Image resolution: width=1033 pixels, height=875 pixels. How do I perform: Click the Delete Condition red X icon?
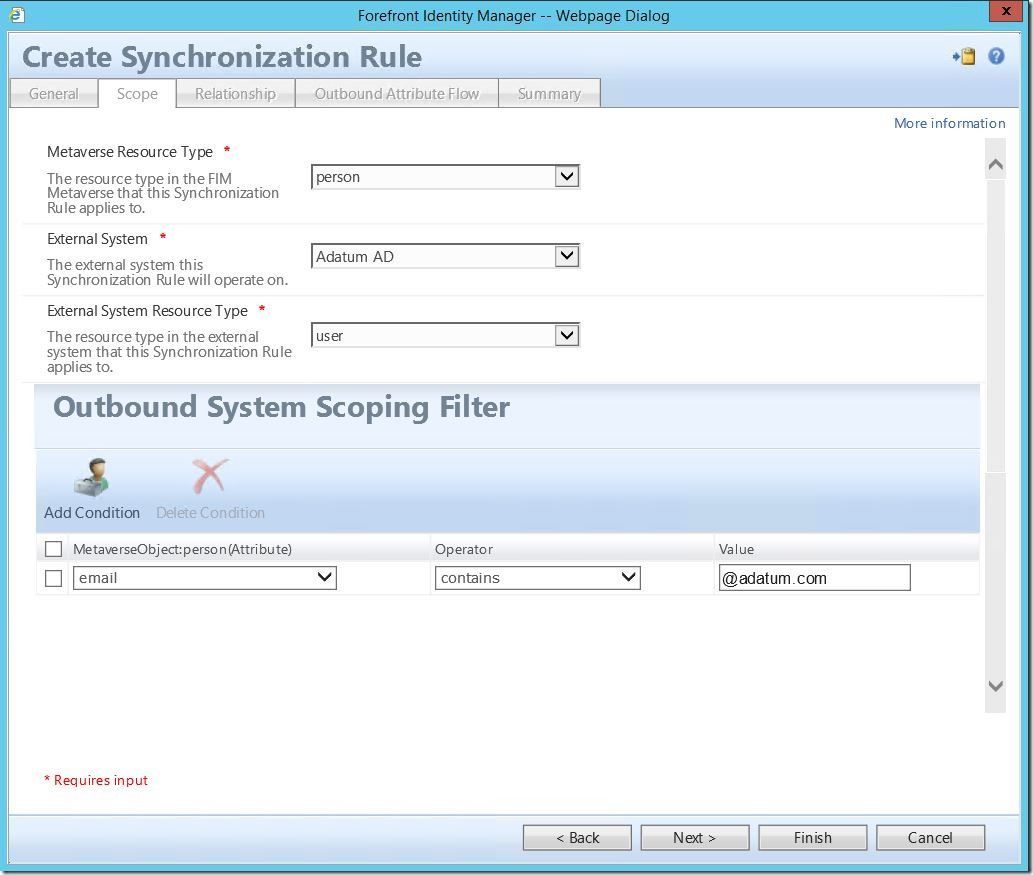pos(210,476)
